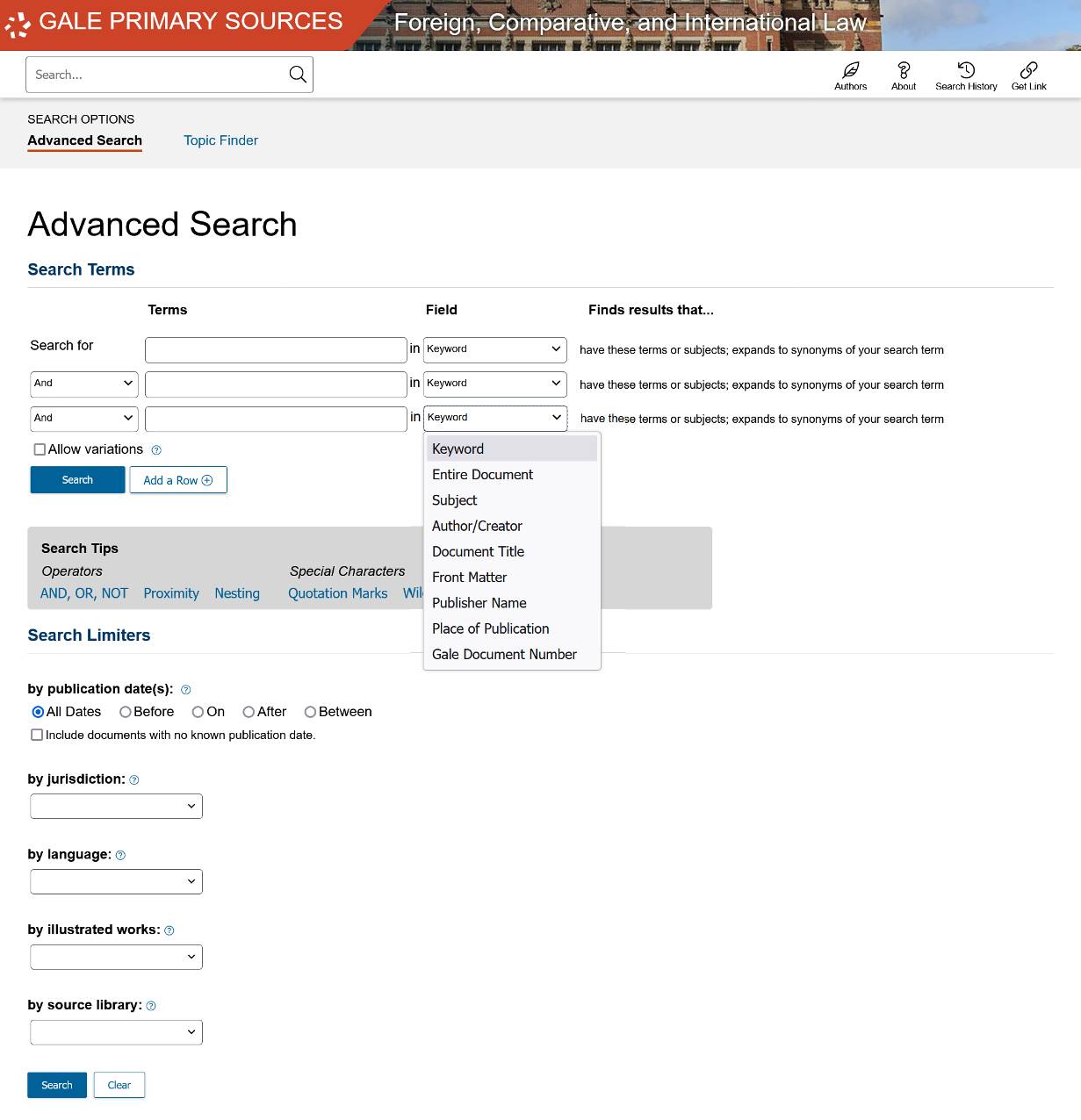This screenshot has width=1081, height=1120.
Task: Pick Front Matter from the field list
Action: coord(512,578)
